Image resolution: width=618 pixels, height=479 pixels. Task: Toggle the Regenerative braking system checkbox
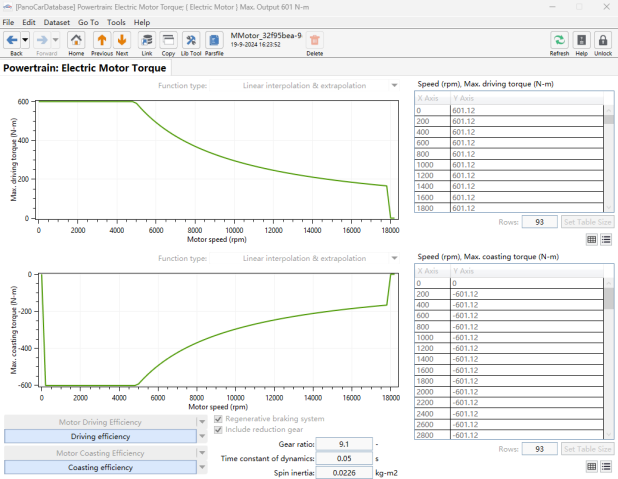(x=218, y=419)
